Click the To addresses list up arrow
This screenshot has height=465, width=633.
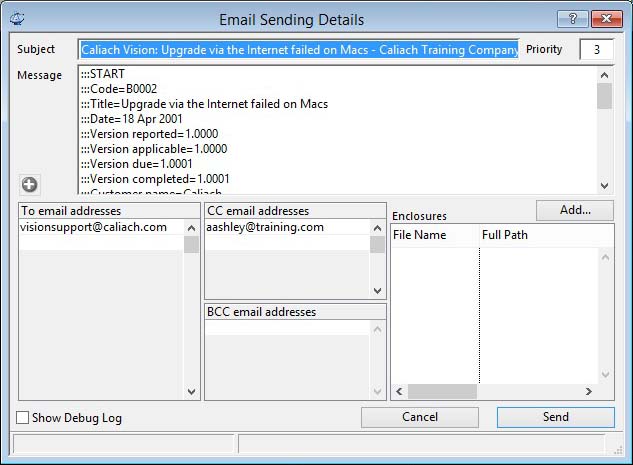[191, 228]
